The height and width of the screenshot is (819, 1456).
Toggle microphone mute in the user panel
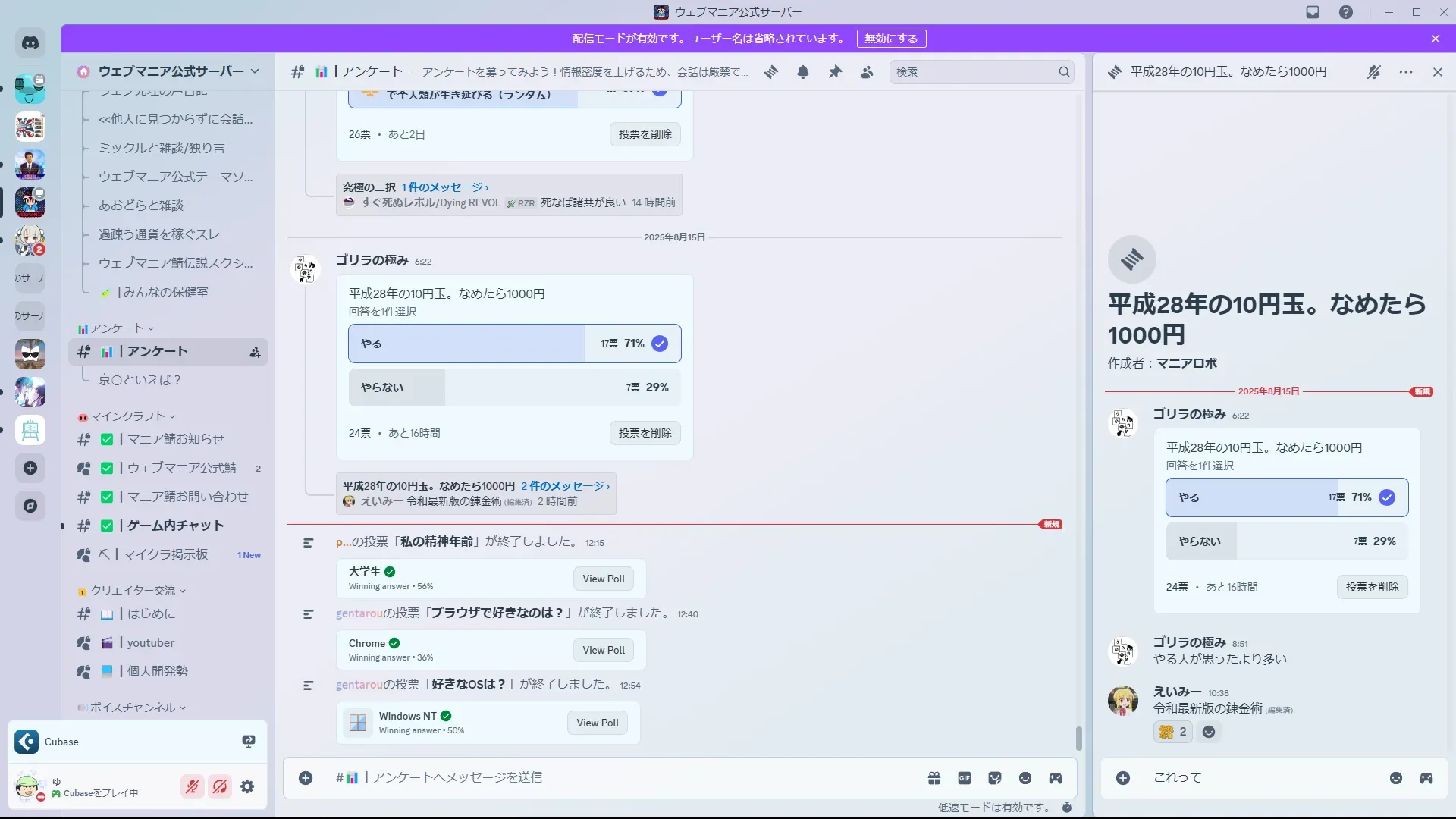(x=193, y=787)
